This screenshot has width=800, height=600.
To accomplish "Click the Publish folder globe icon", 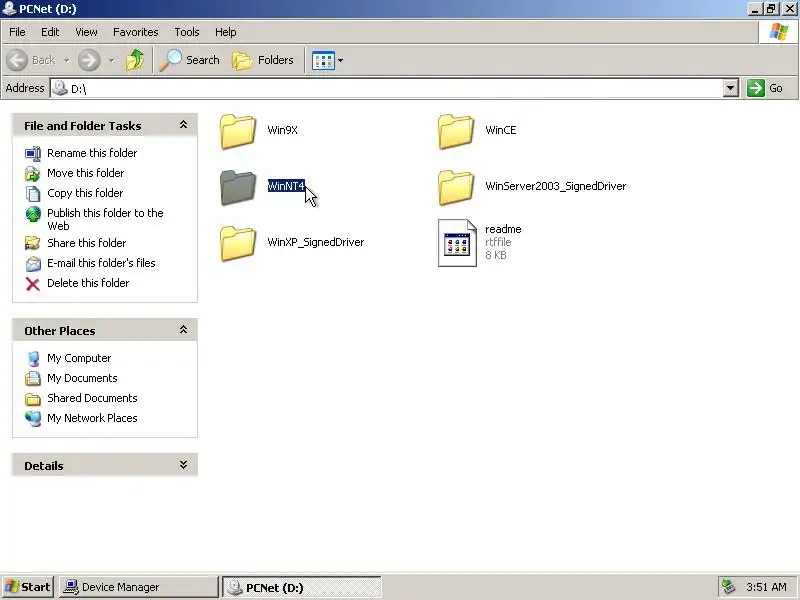I will click(x=33, y=214).
